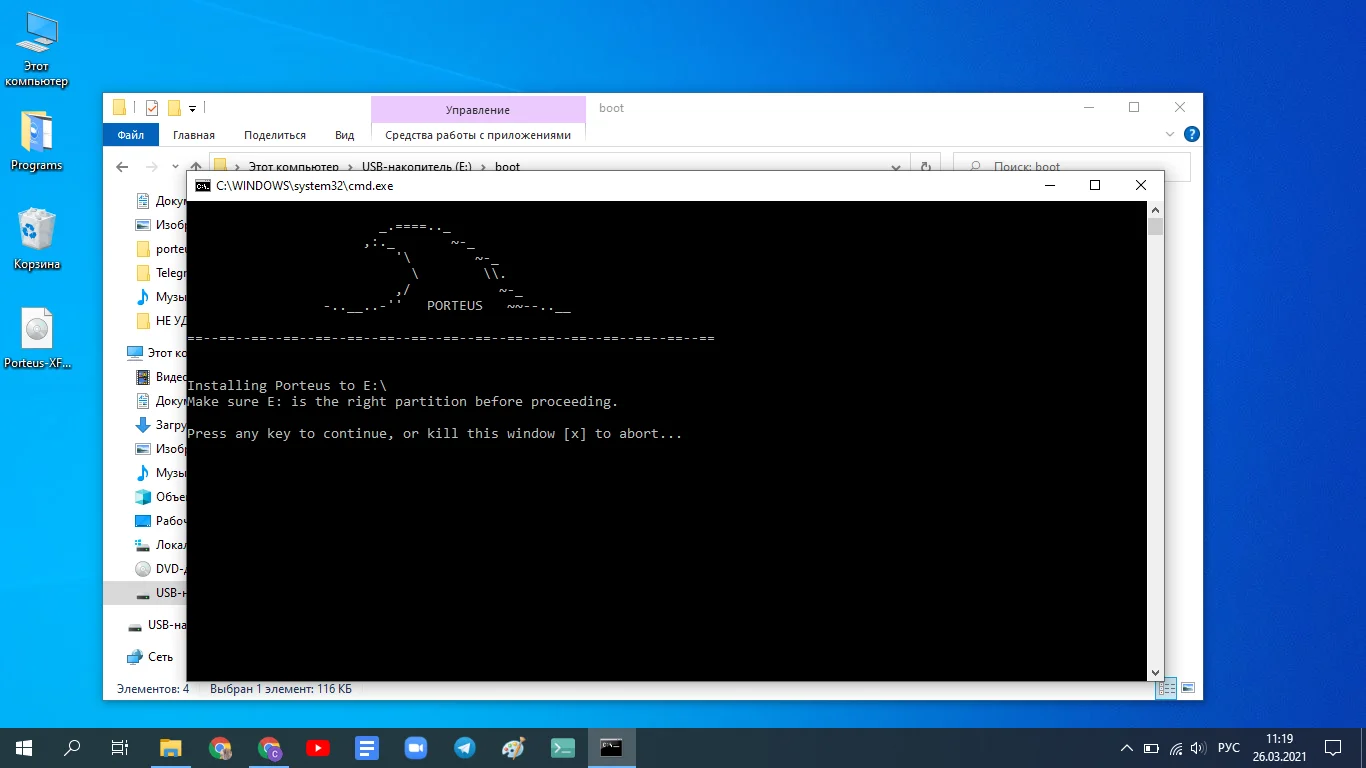Open Сеть network in the navigation pane
Viewport: 1366px width, 768px height.
point(151,657)
